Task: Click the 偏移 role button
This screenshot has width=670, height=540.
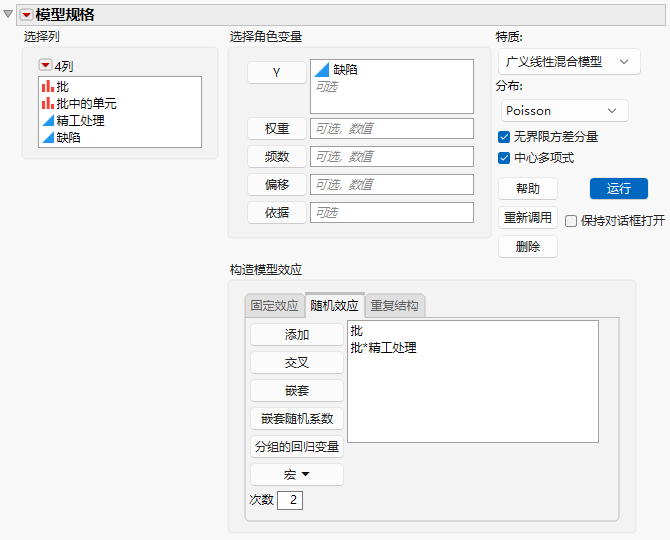Action: pyautogui.click(x=277, y=185)
